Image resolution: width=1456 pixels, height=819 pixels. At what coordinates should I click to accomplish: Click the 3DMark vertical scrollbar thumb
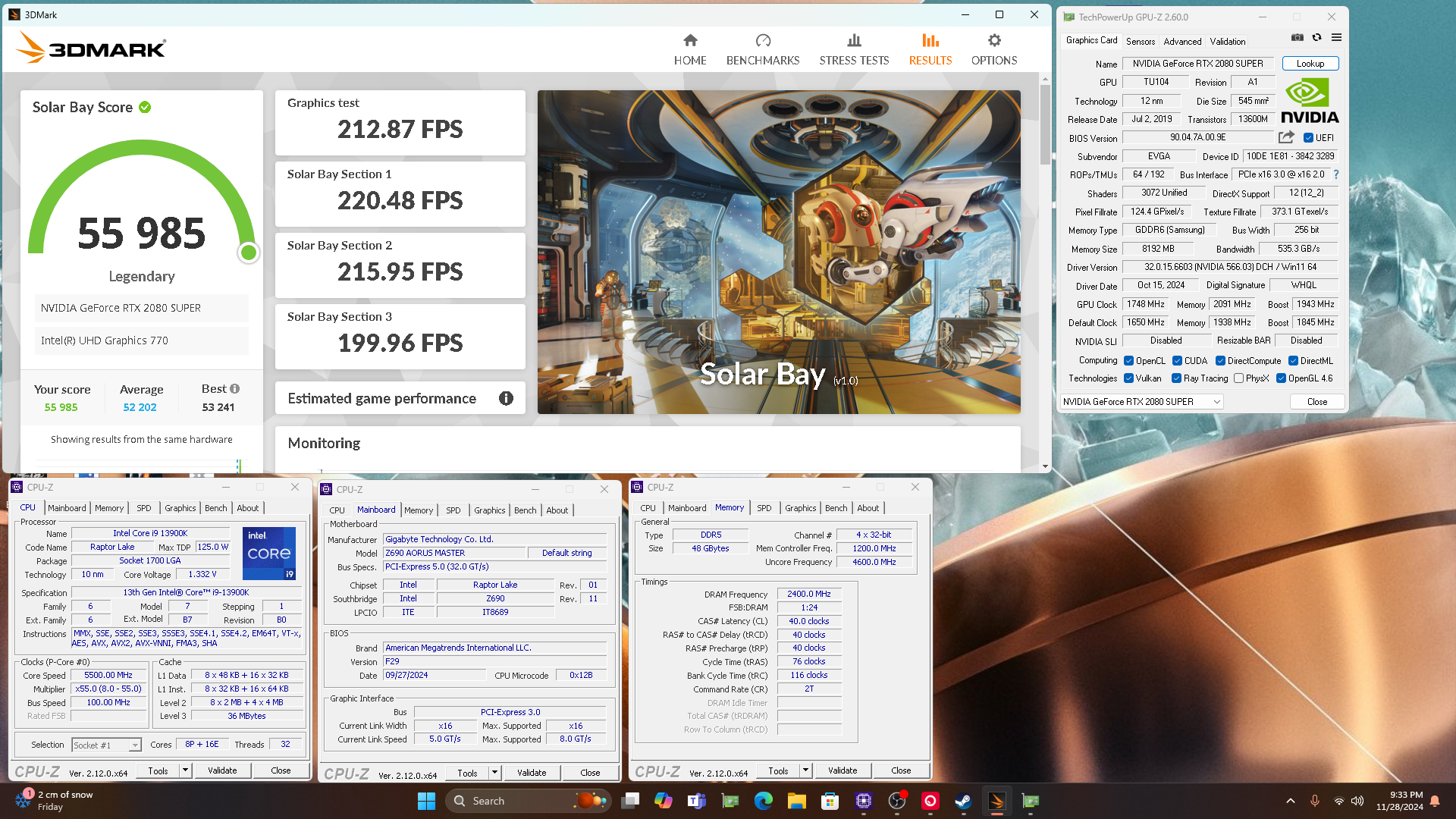coord(1045,124)
